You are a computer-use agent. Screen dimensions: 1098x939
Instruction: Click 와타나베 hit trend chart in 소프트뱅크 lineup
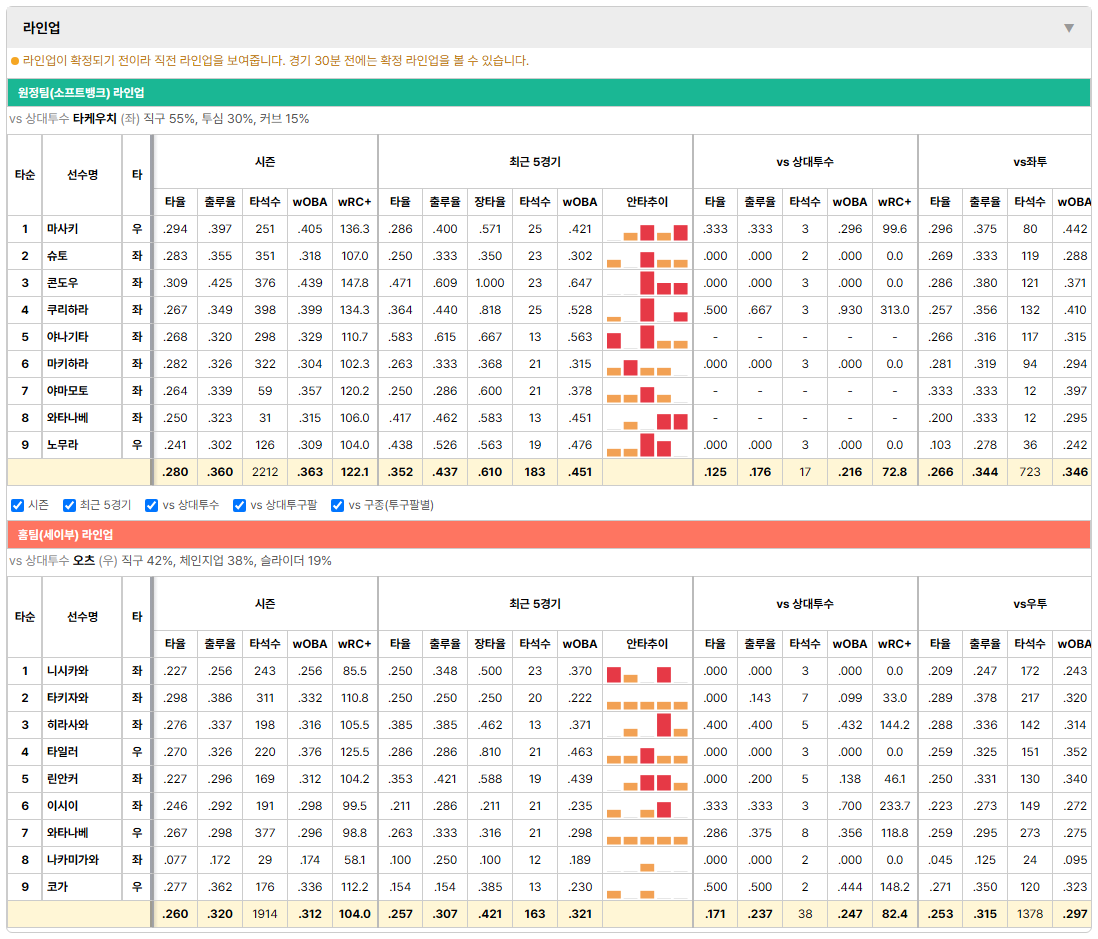647,418
